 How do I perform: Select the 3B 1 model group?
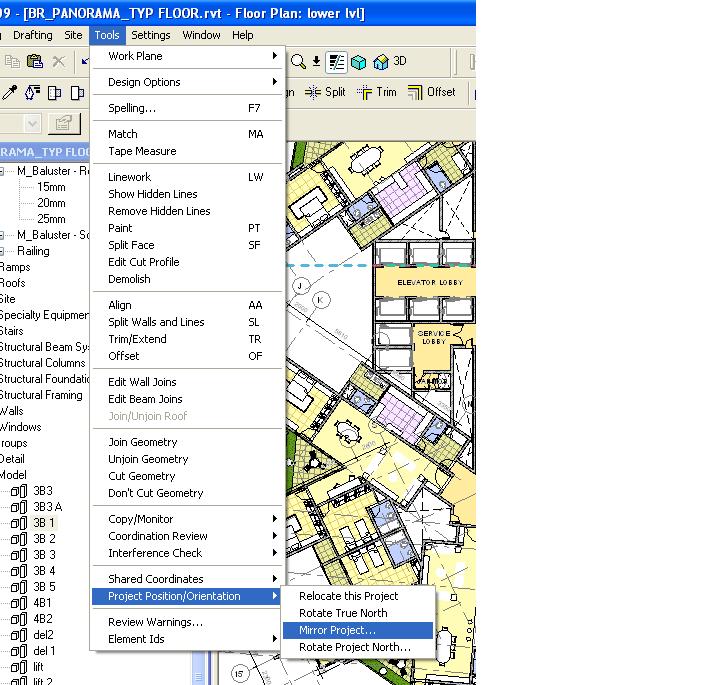(x=44, y=523)
